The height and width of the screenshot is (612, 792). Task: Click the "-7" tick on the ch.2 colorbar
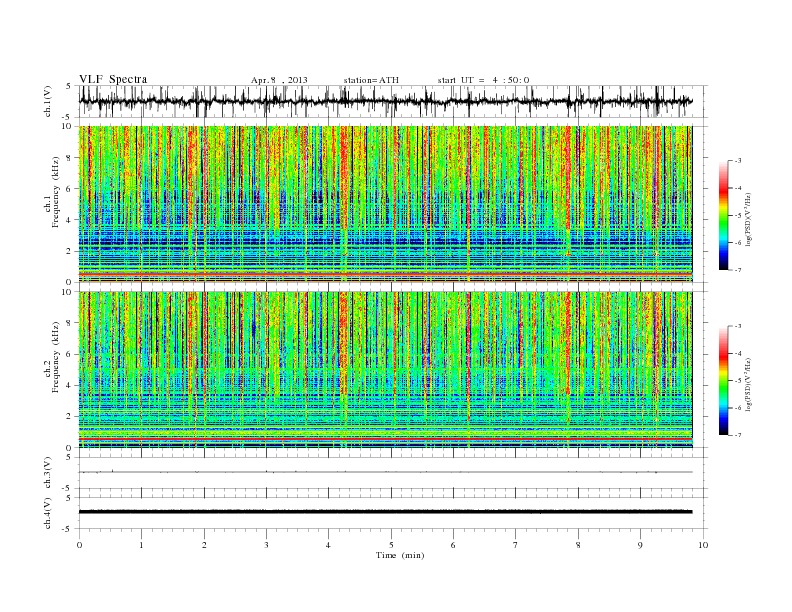click(x=737, y=435)
